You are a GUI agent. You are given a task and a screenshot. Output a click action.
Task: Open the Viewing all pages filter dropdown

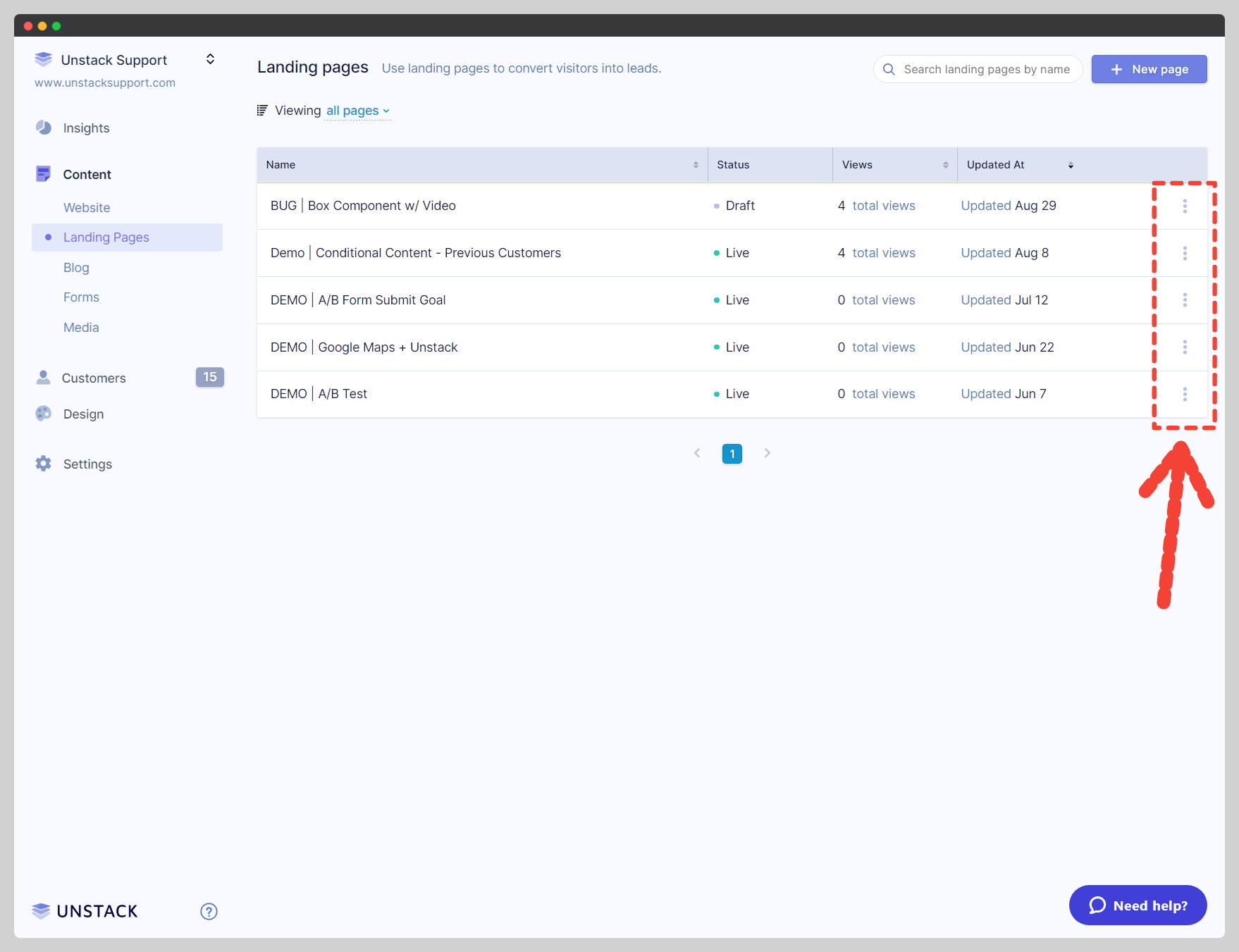[x=357, y=111]
